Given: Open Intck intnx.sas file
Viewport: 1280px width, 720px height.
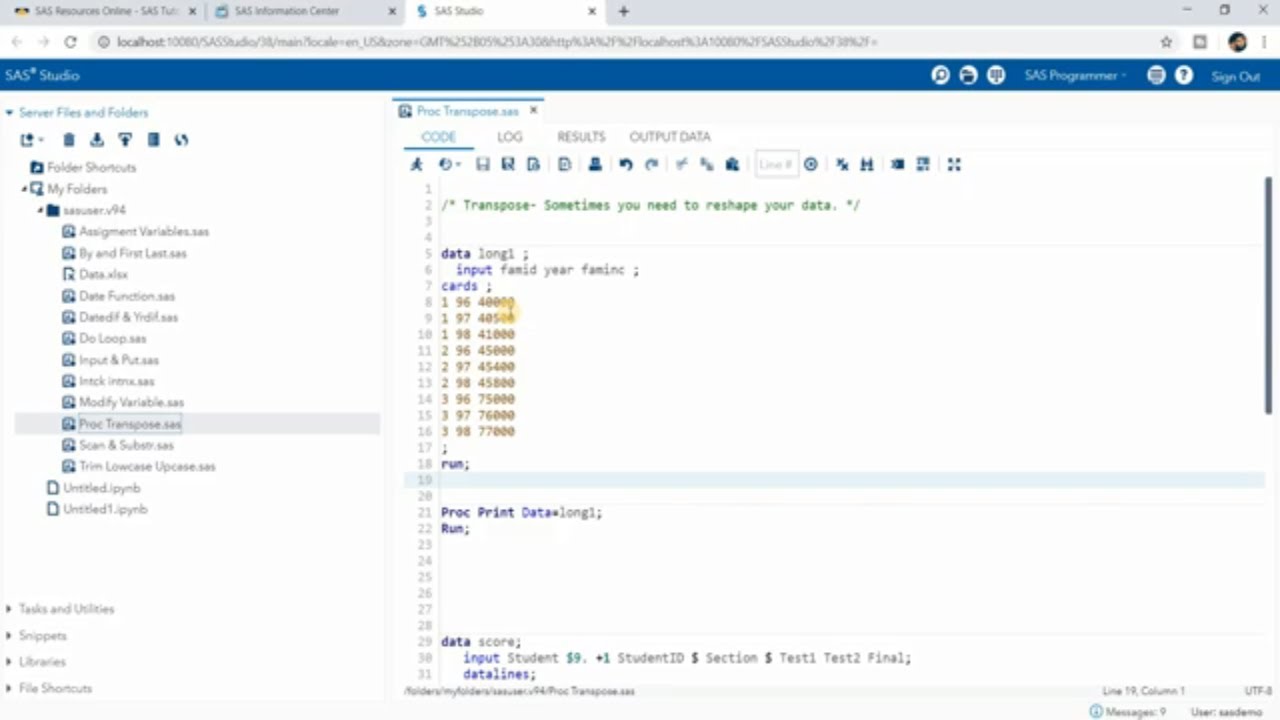Looking at the screenshot, I should click(x=116, y=381).
